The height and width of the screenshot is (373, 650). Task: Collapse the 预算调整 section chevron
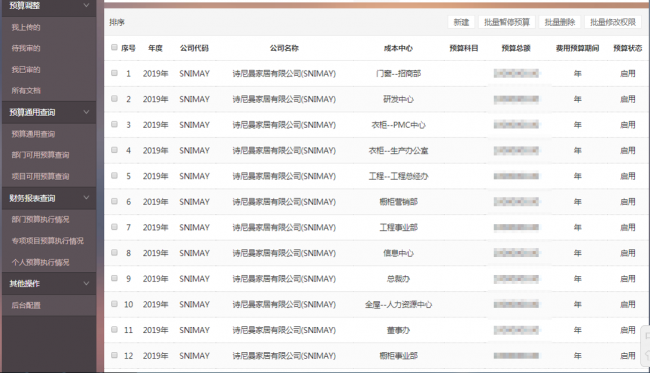tap(86, 5)
